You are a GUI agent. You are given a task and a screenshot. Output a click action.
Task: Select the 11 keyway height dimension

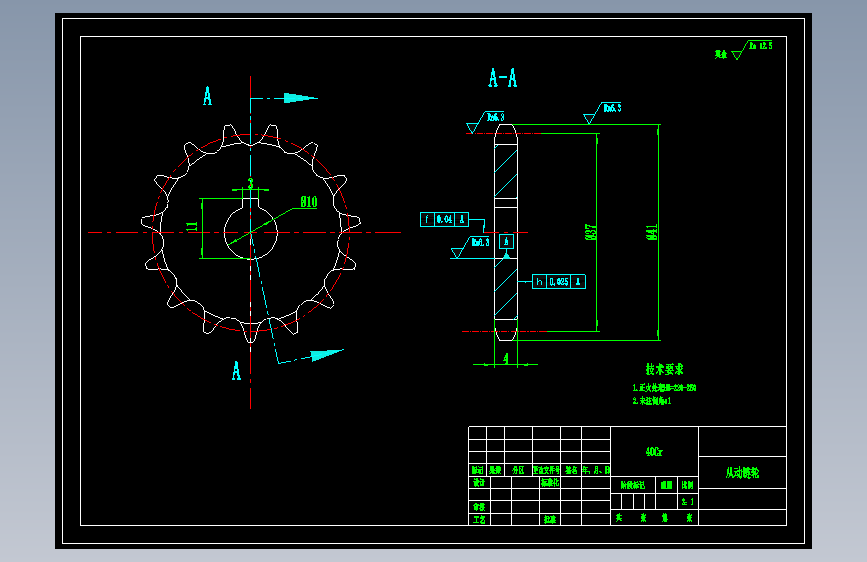click(192, 226)
